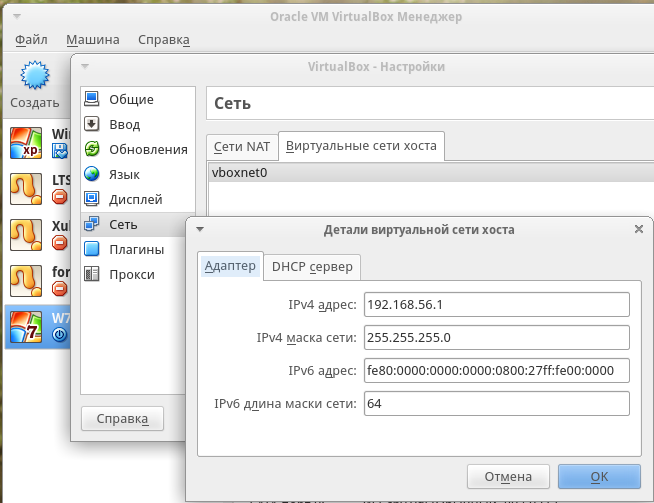Select the Windows 7 virtual machine icon

click(x=26, y=327)
